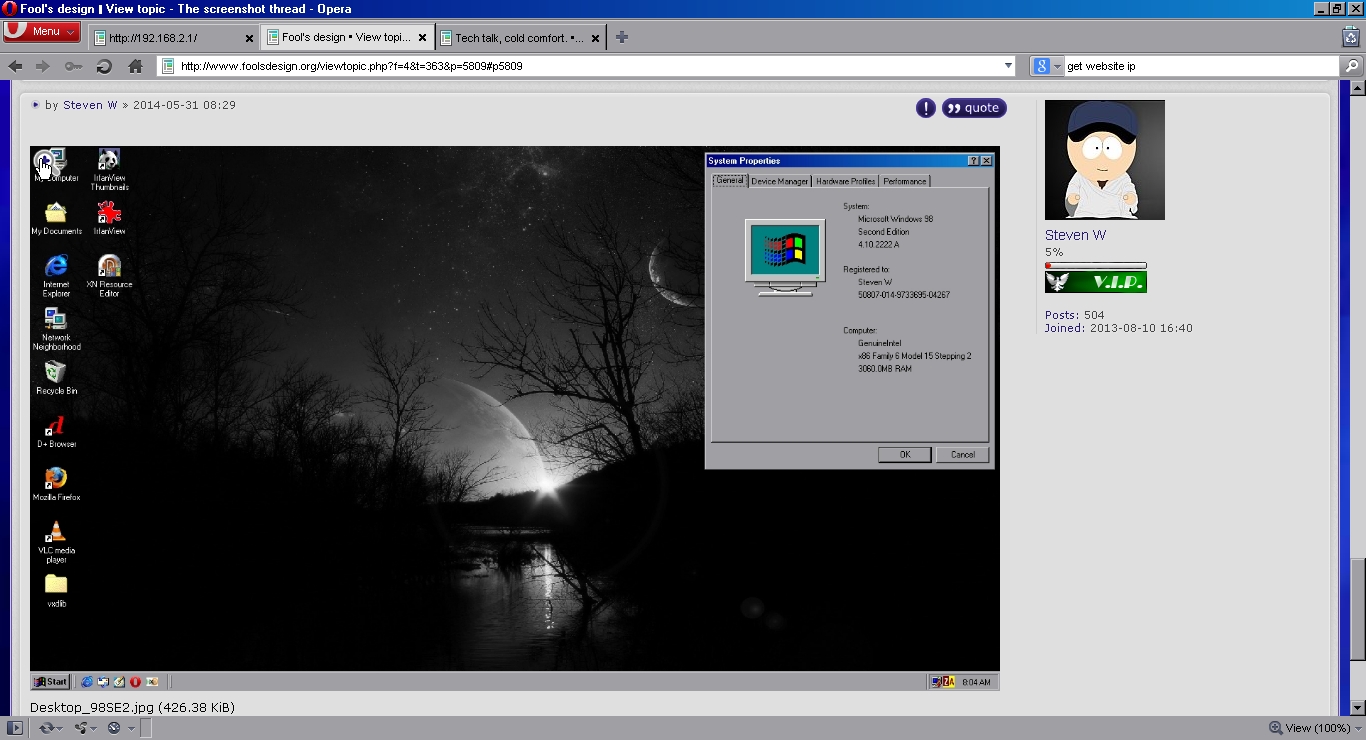This screenshot has width=1366, height=740.
Task: Click the scrollbar down arrow
Action: click(1357, 708)
